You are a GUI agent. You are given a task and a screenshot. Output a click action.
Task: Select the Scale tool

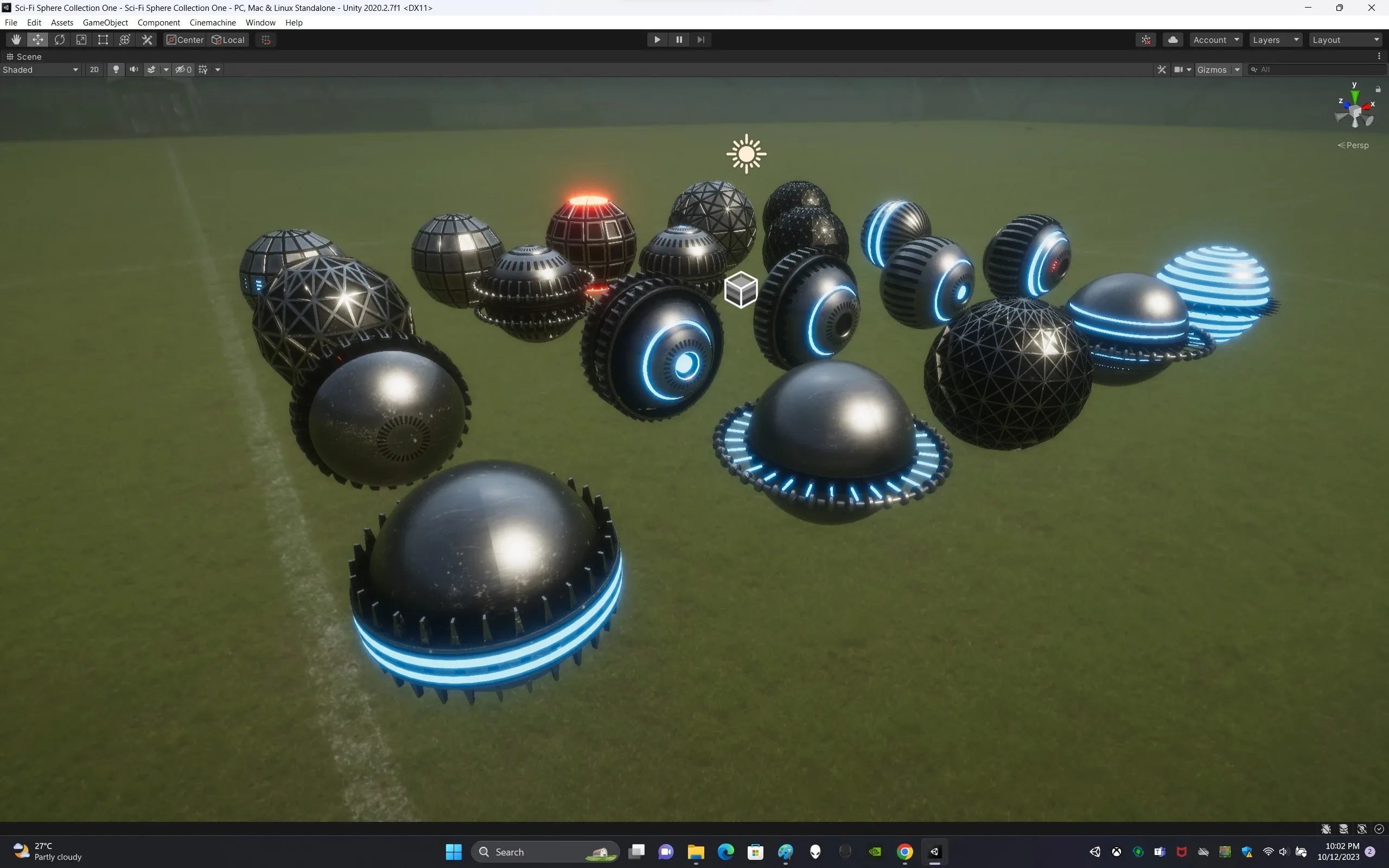81,40
